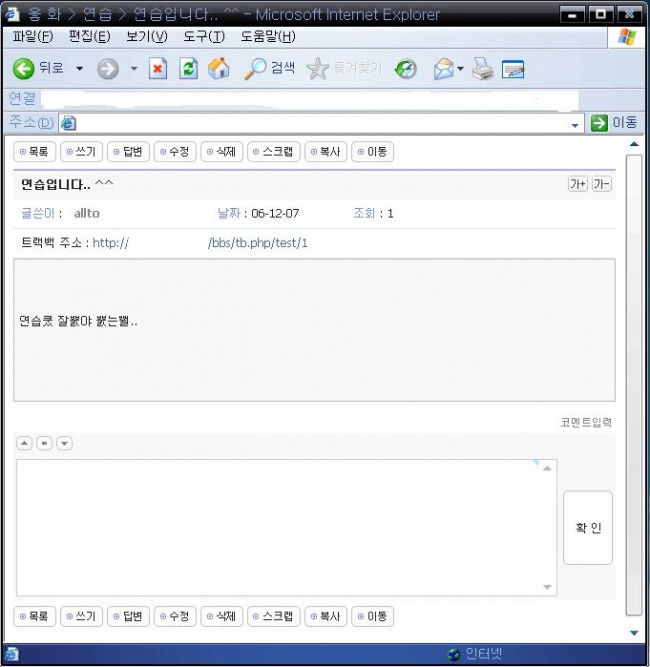Screen dimensions: 650x667
Task: Click the top 수정 edit button
Action: (175, 152)
